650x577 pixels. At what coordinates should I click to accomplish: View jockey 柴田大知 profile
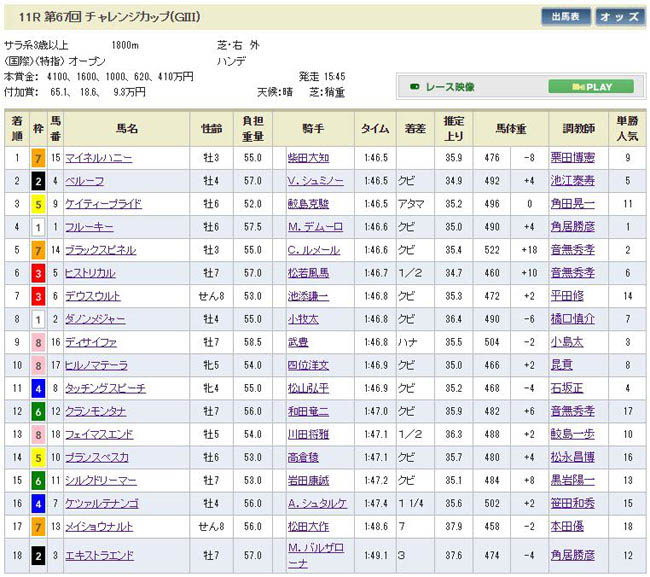coord(308,158)
